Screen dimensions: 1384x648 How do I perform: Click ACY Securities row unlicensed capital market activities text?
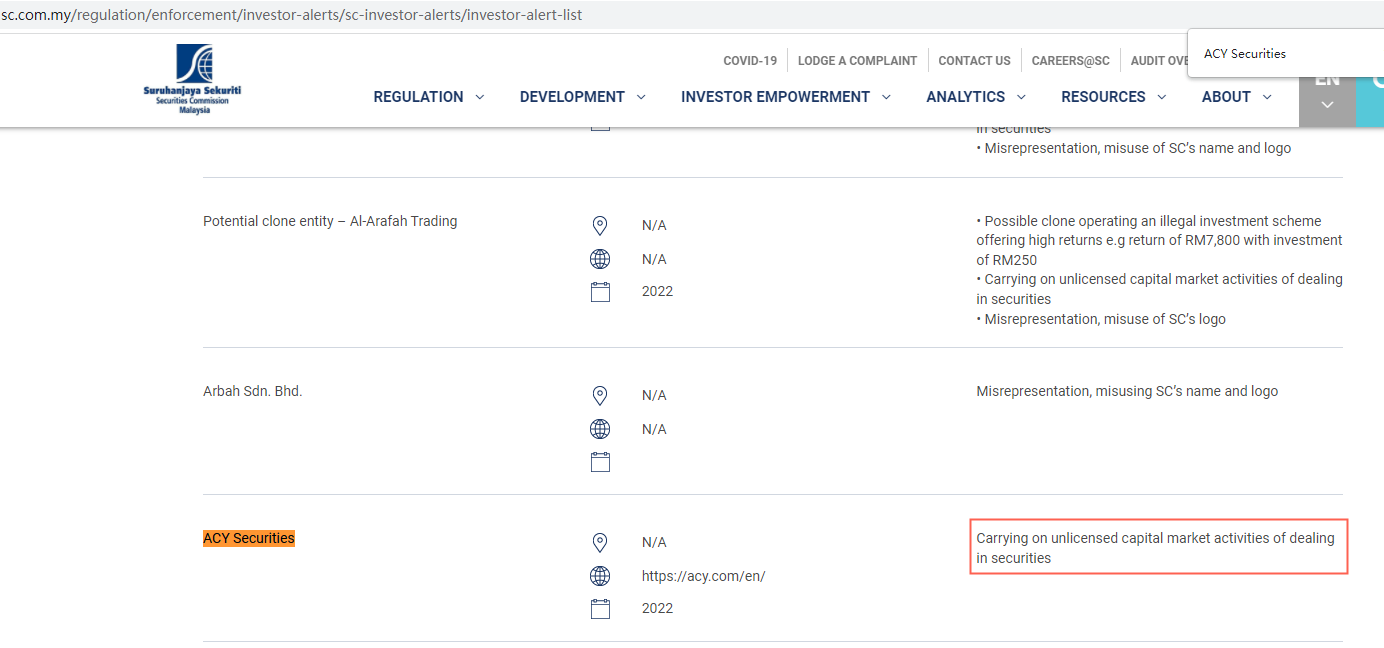tap(1155, 548)
